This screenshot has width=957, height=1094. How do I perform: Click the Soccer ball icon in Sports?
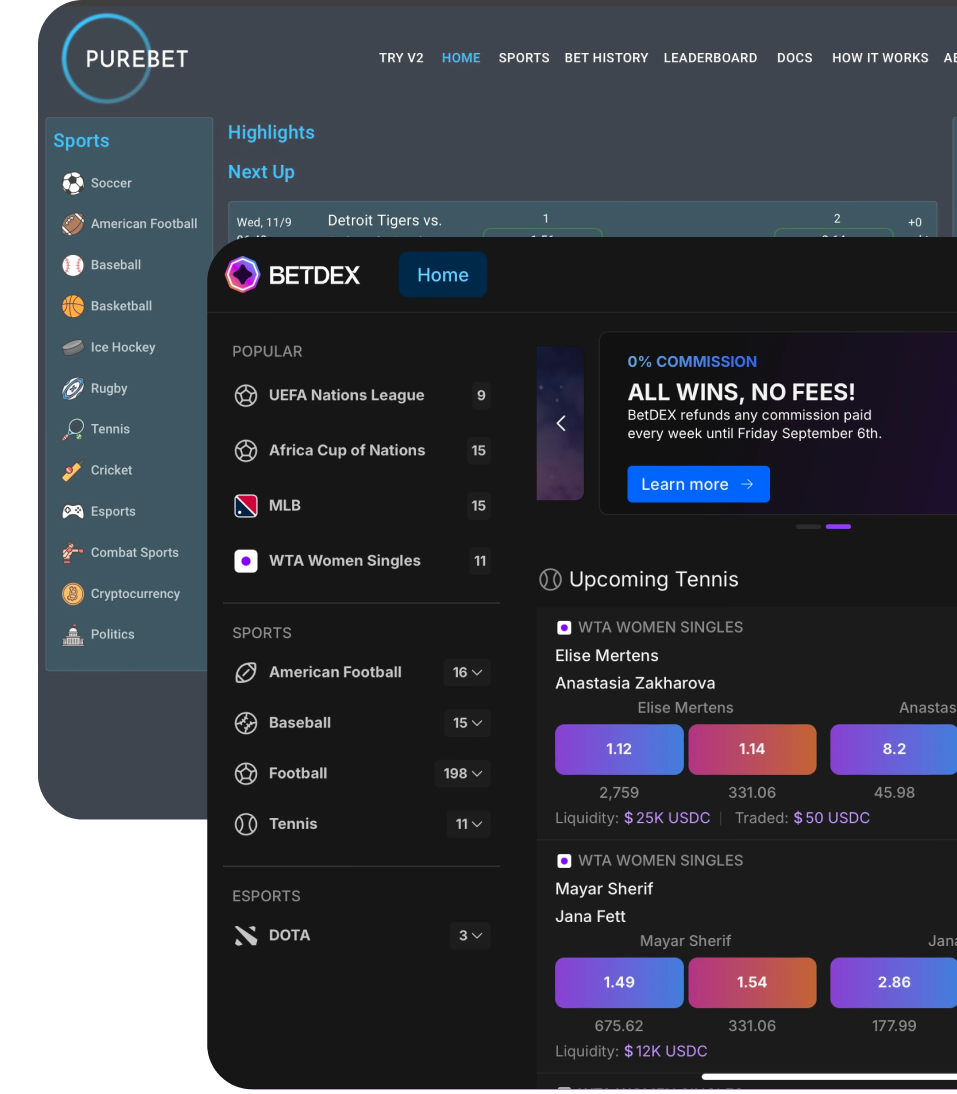73,183
